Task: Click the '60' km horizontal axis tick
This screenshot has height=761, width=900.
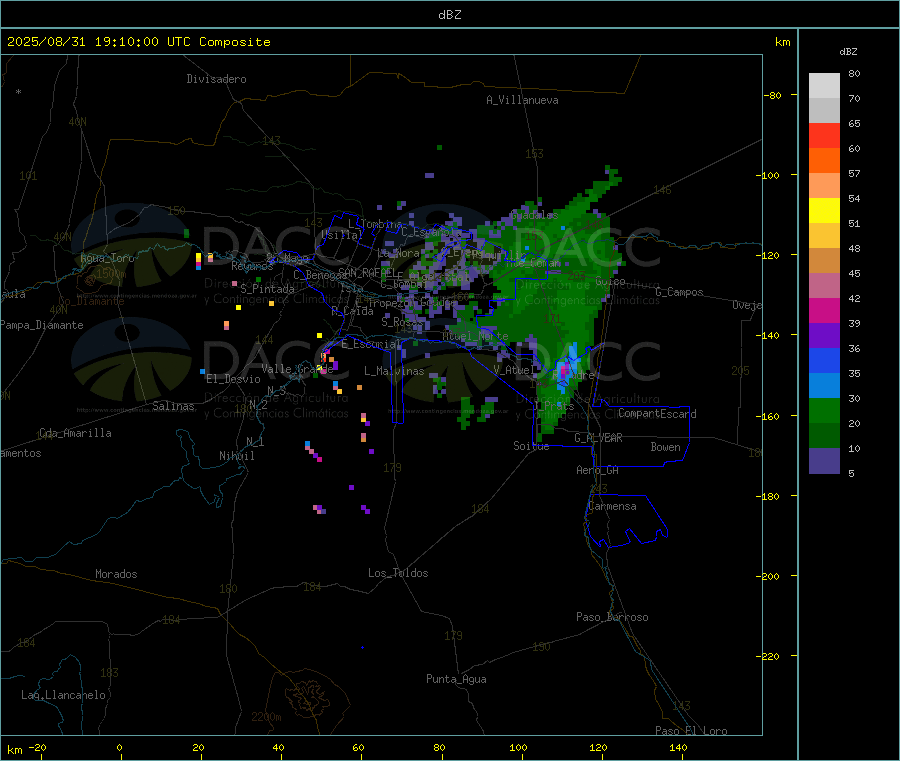Action: click(x=358, y=747)
